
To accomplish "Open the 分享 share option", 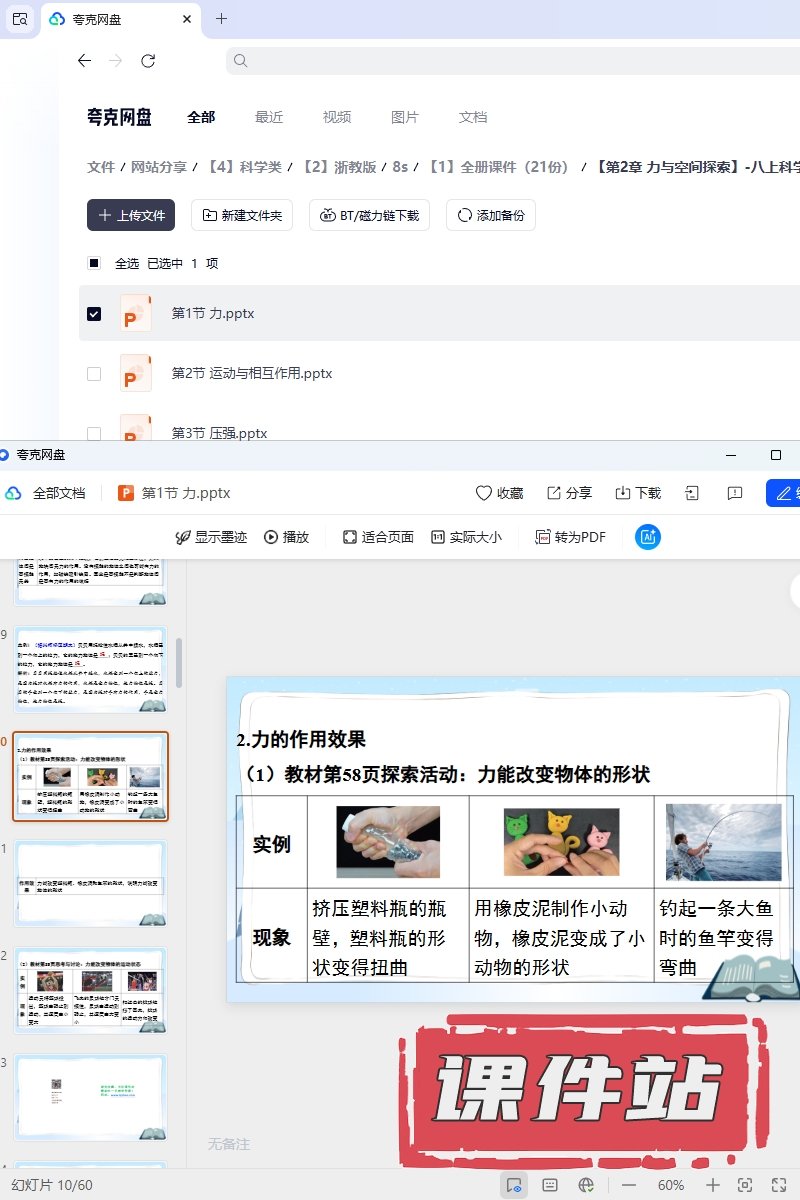I will [x=569, y=493].
